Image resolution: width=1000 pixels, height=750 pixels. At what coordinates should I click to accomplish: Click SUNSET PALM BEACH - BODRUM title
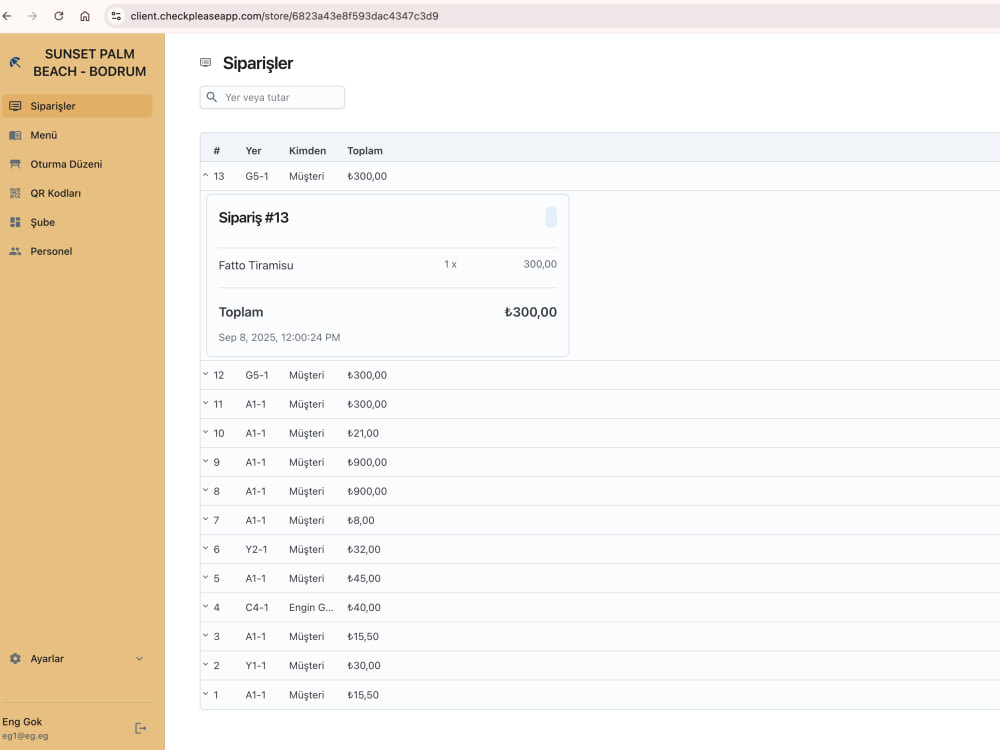pyautogui.click(x=89, y=62)
